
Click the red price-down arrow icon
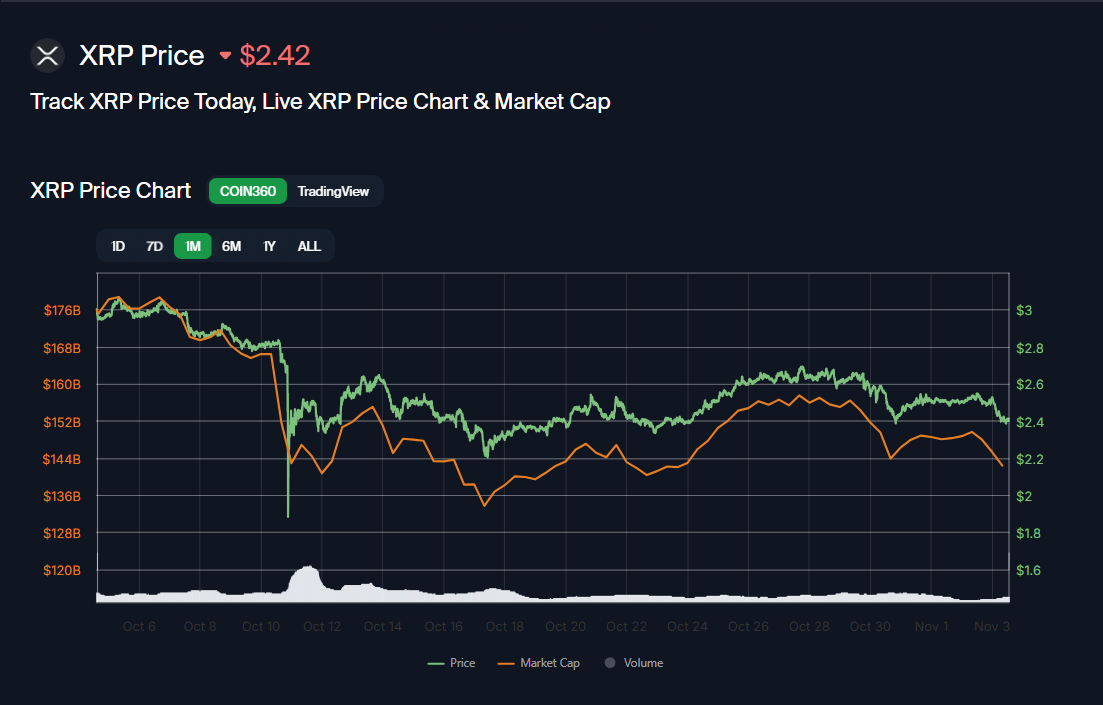[x=225, y=56]
